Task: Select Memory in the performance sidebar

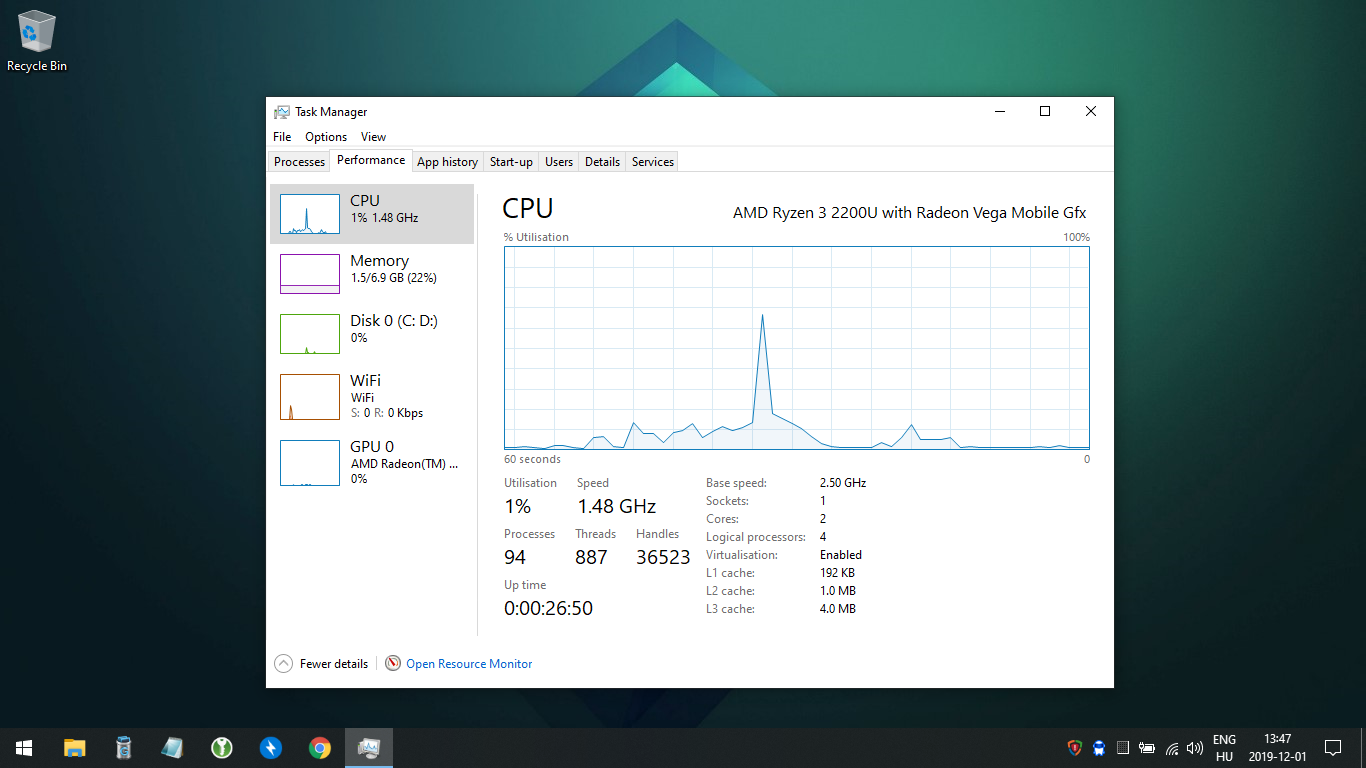Action: pos(372,274)
